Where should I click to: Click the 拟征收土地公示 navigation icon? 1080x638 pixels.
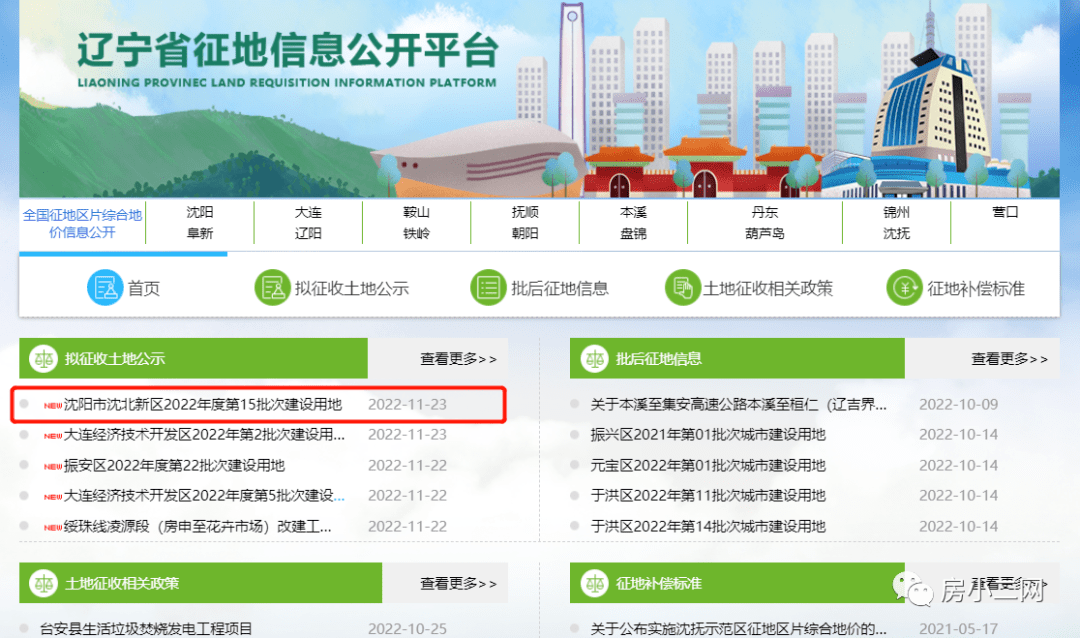click(x=271, y=288)
